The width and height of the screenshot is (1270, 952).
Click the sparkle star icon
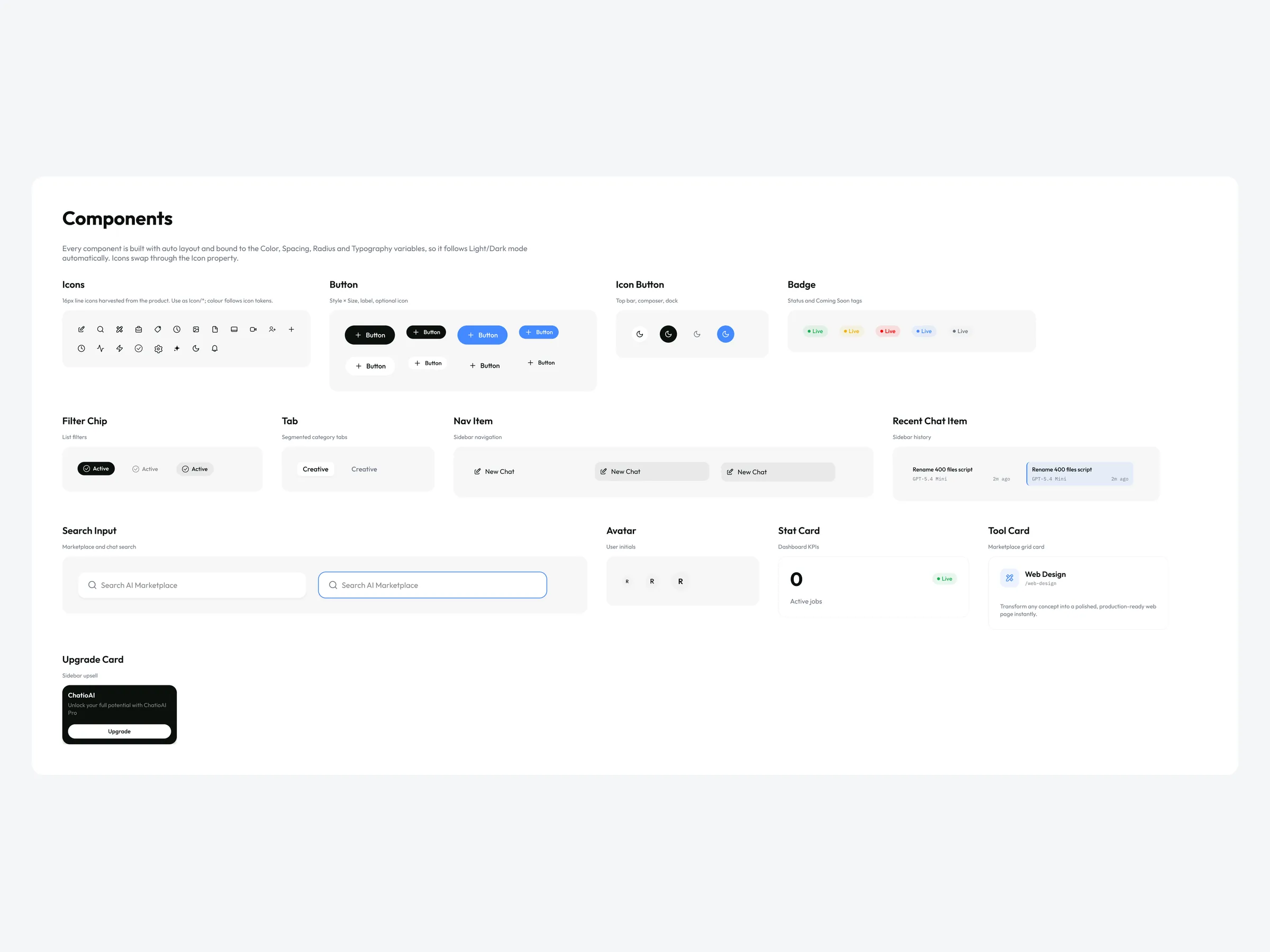[177, 349]
